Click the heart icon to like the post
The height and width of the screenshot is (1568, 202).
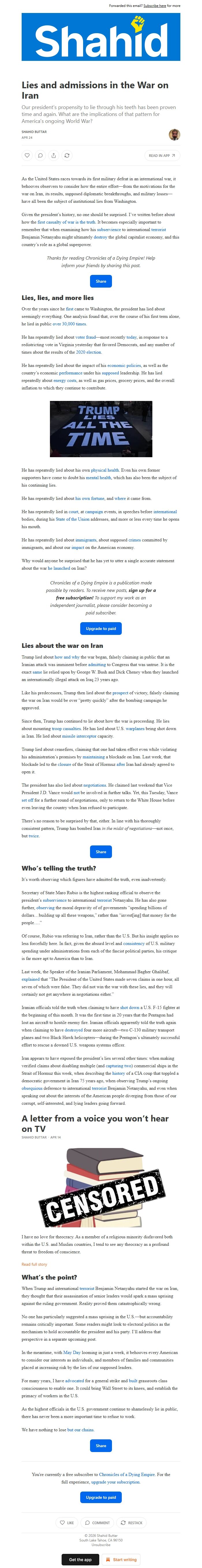[27, 155]
